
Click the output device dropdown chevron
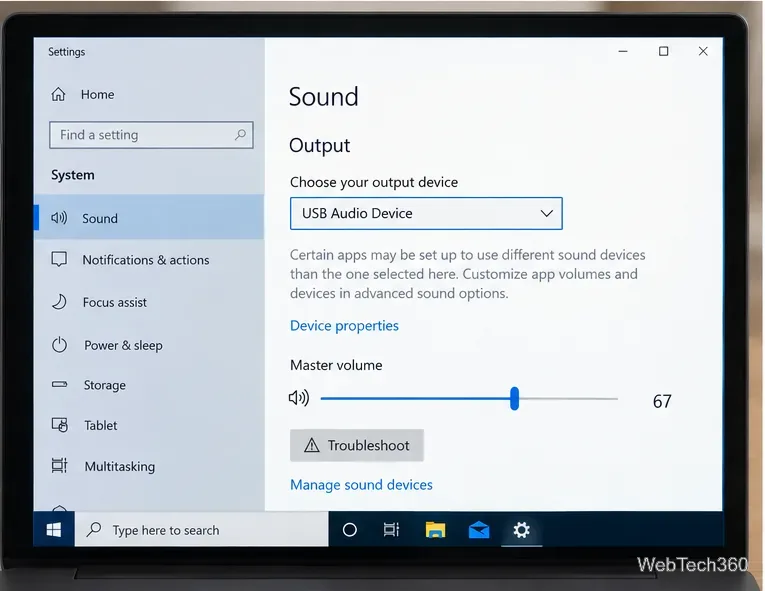(546, 213)
